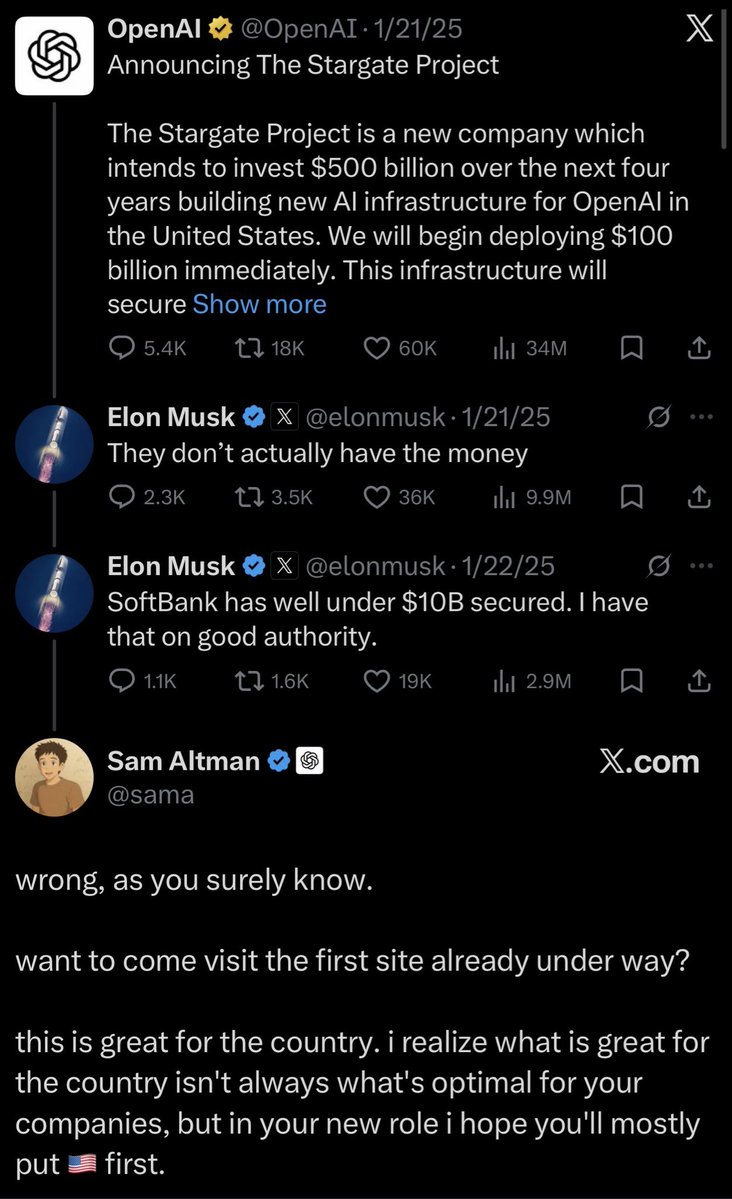Like Musk's SoftBank reply
This screenshot has width=732, height=1199.
(x=376, y=680)
